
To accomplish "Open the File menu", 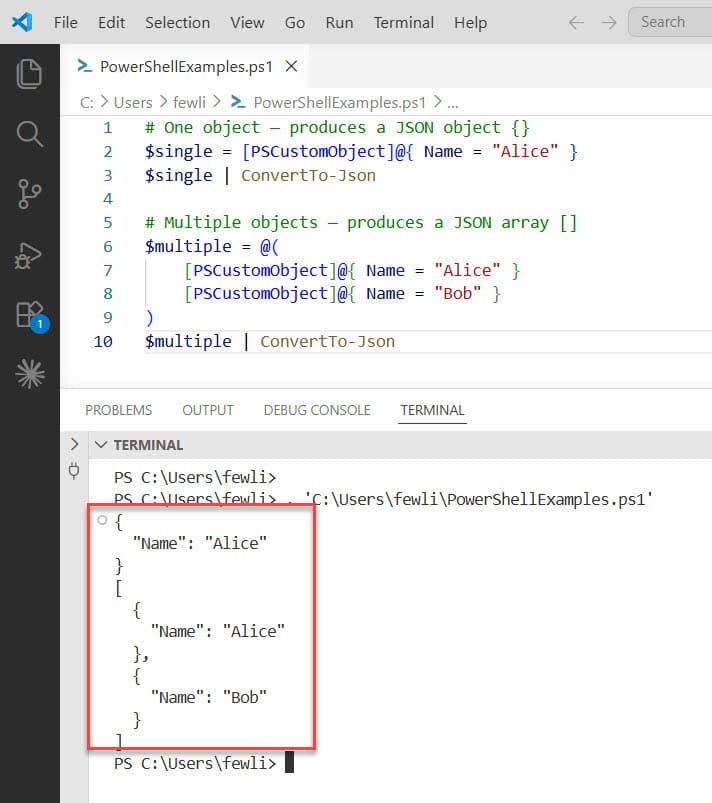I will pos(66,23).
